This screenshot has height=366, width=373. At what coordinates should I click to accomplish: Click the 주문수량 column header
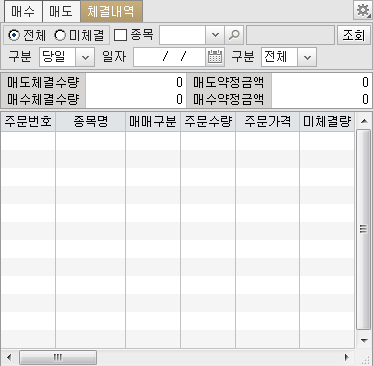click(208, 122)
